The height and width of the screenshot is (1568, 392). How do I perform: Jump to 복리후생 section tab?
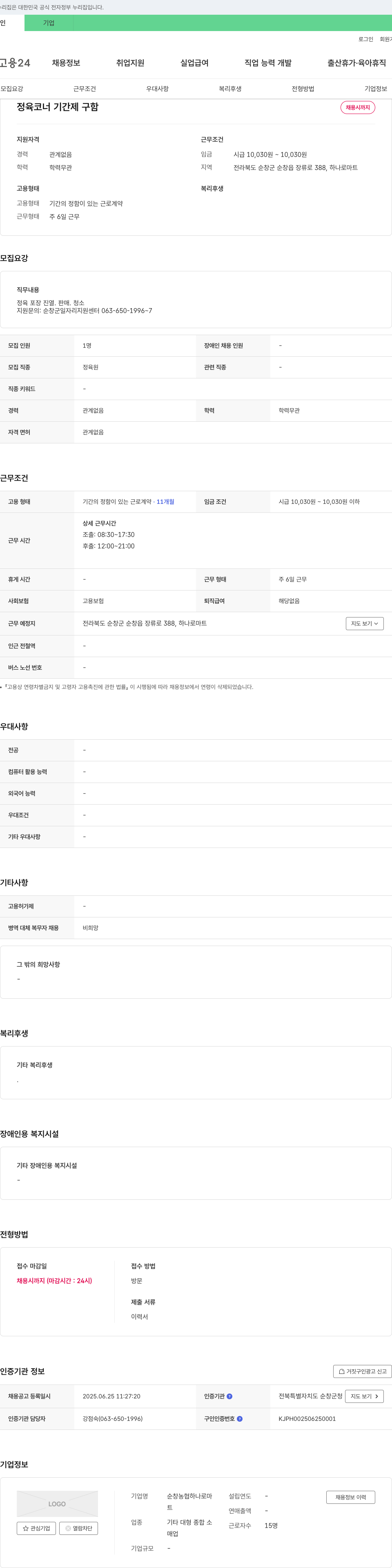pos(230,89)
